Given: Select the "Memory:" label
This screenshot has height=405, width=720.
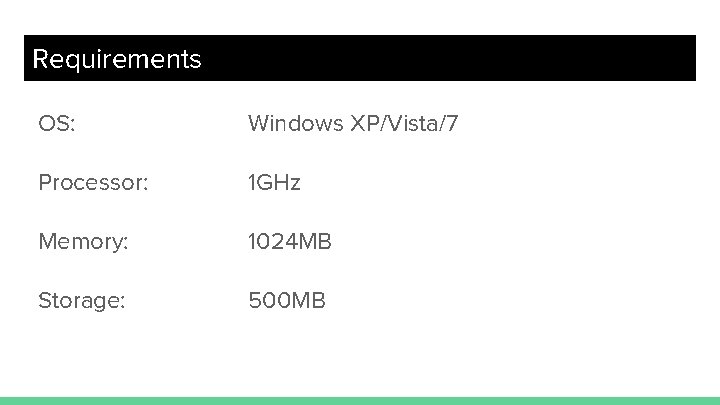Looking at the screenshot, I should 83,242.
